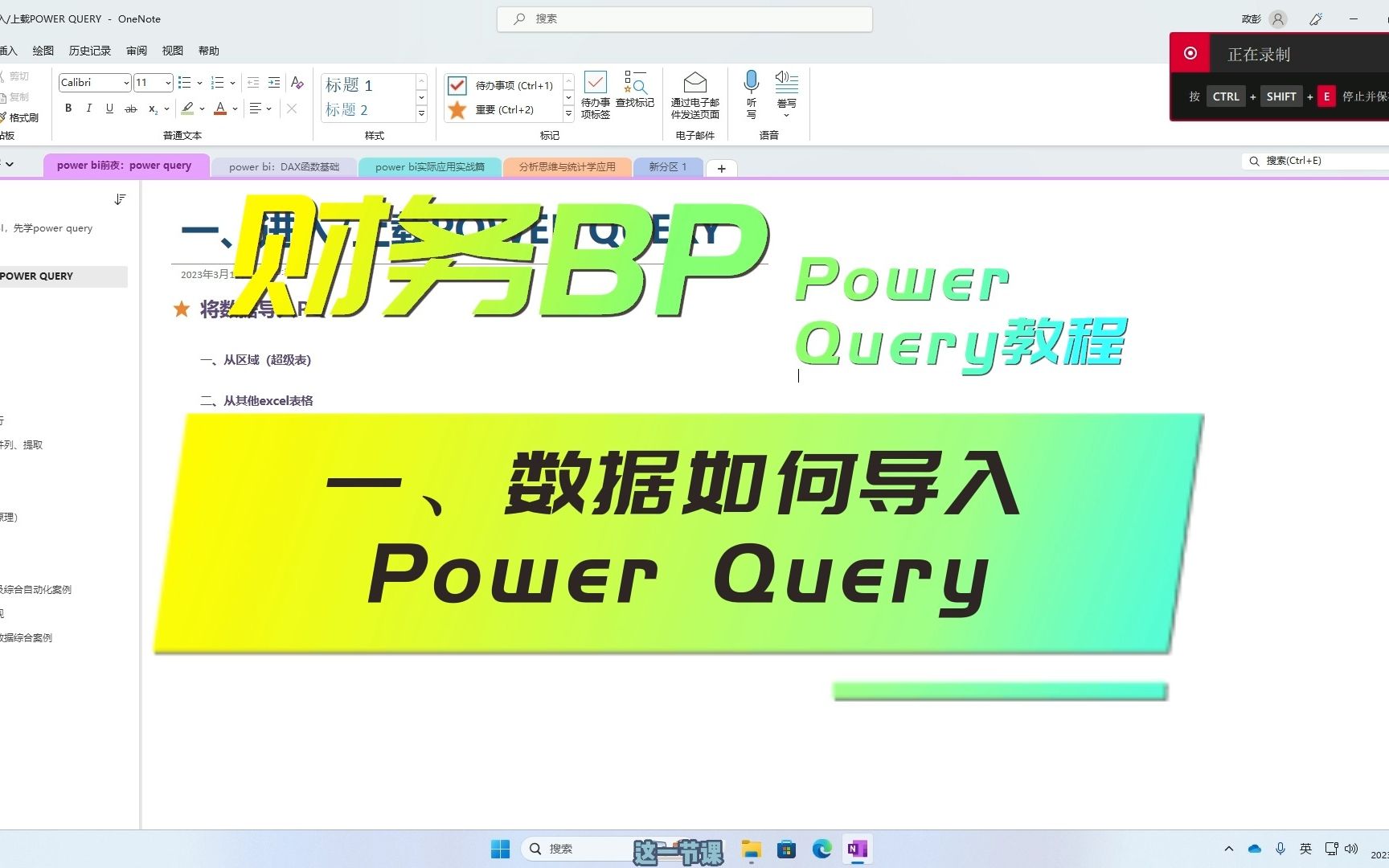Image resolution: width=1389 pixels, height=868 pixels.
Task: Click 通过电子邮件发送页面 envelope icon
Action: (x=695, y=82)
